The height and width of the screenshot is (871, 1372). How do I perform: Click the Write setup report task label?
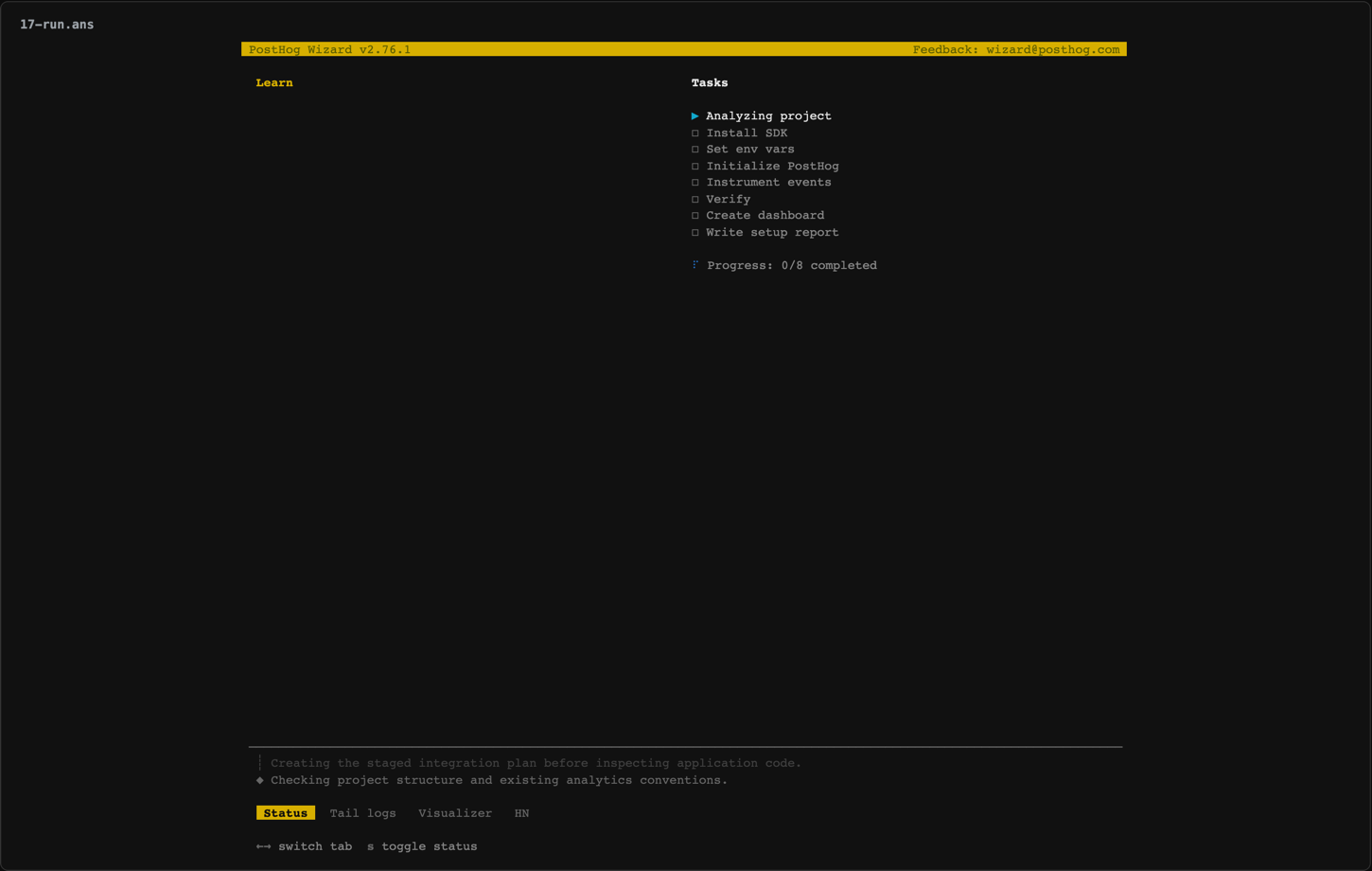(772, 233)
